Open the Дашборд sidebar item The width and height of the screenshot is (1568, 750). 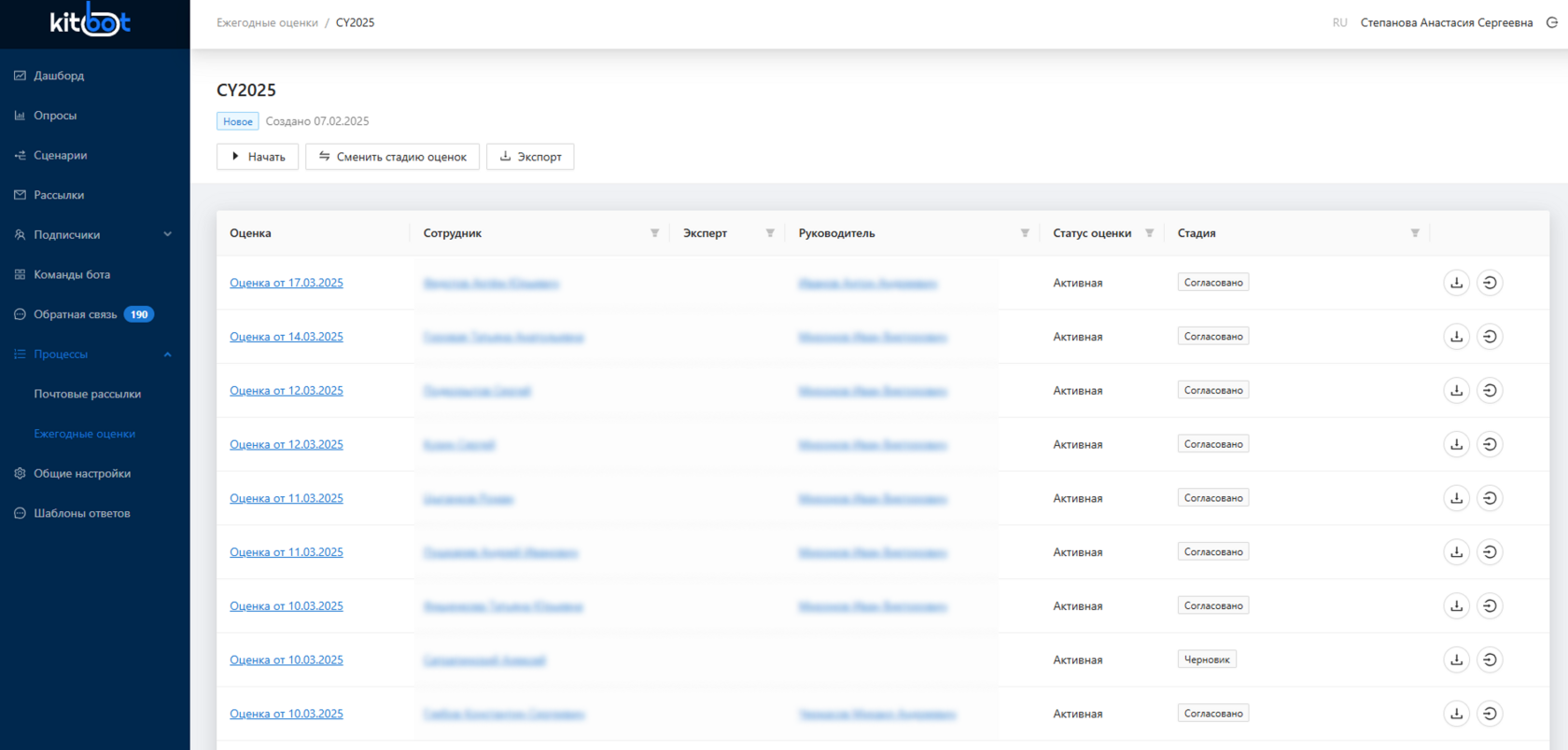pyautogui.click(x=58, y=76)
